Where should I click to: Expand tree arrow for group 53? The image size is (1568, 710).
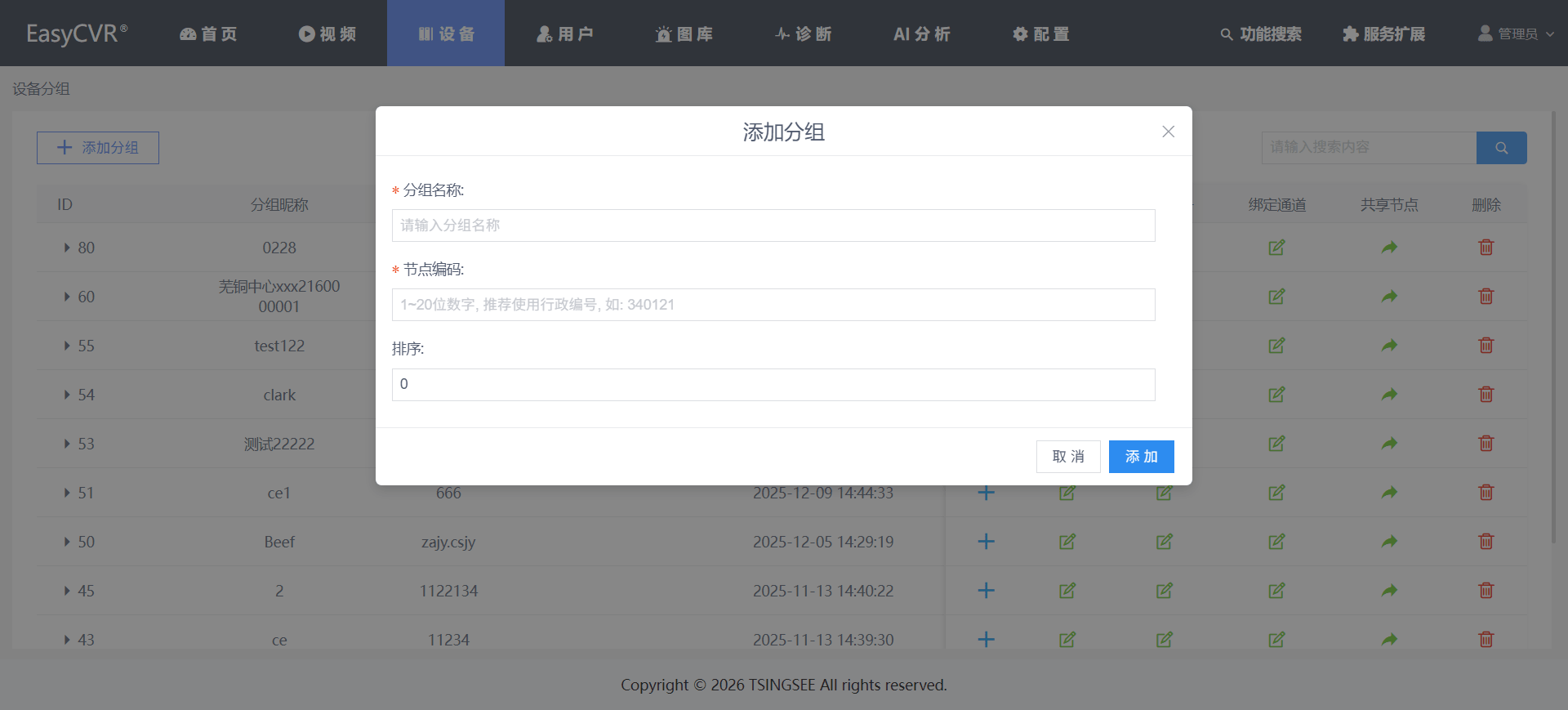coord(67,444)
